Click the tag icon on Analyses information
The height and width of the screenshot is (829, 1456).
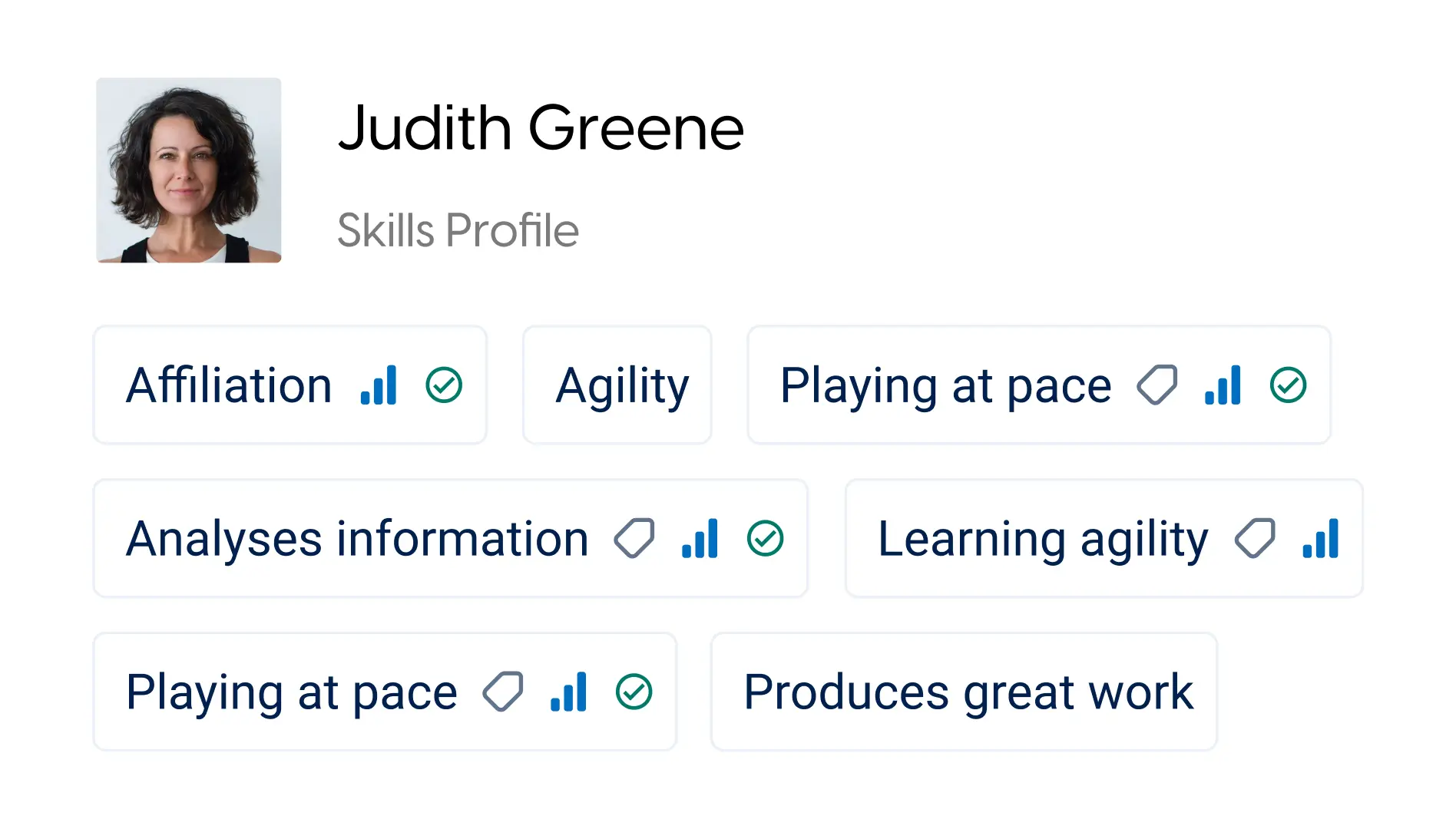[x=634, y=539]
